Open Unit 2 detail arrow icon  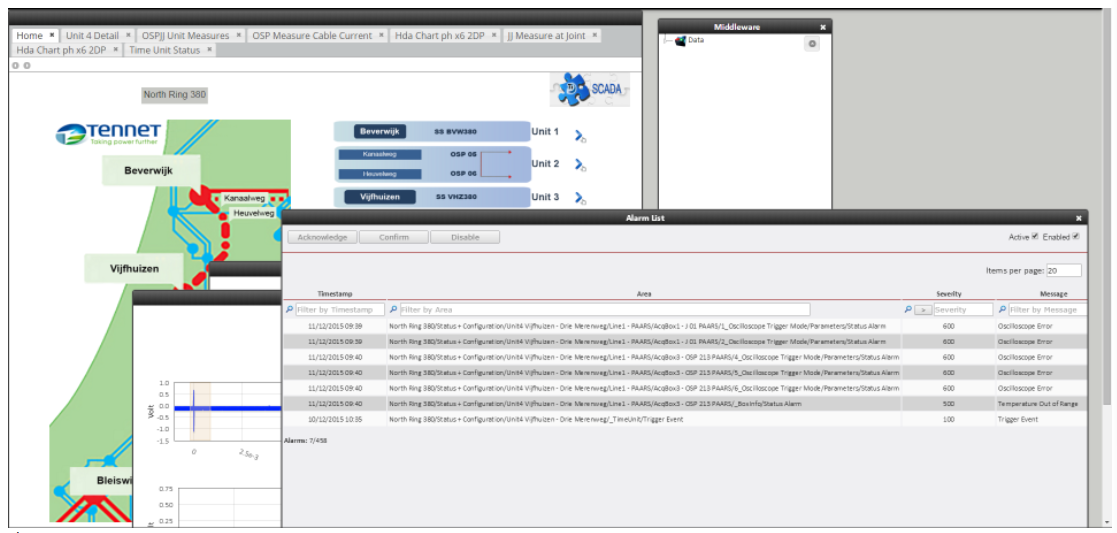580,165
